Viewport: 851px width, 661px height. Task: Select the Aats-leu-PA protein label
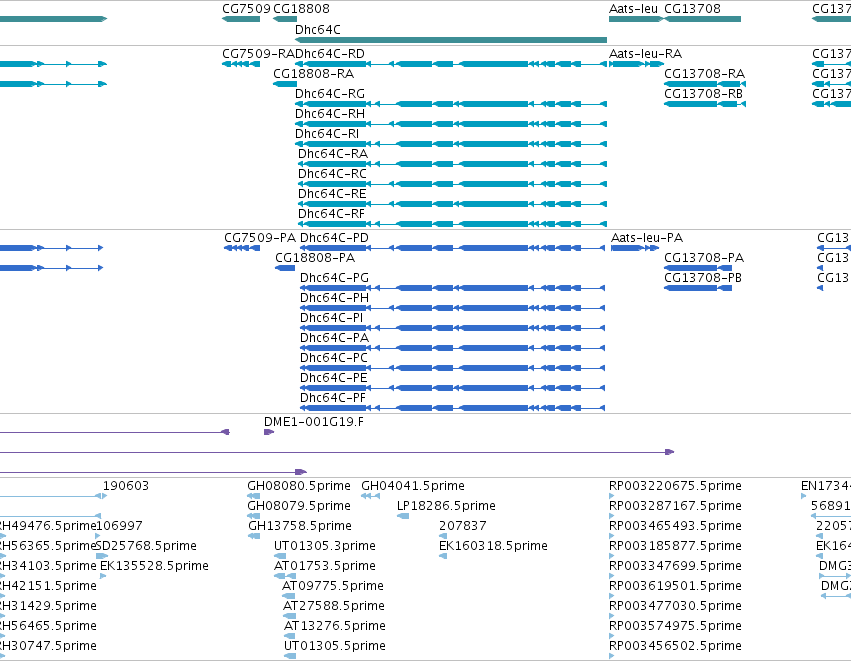coord(647,238)
